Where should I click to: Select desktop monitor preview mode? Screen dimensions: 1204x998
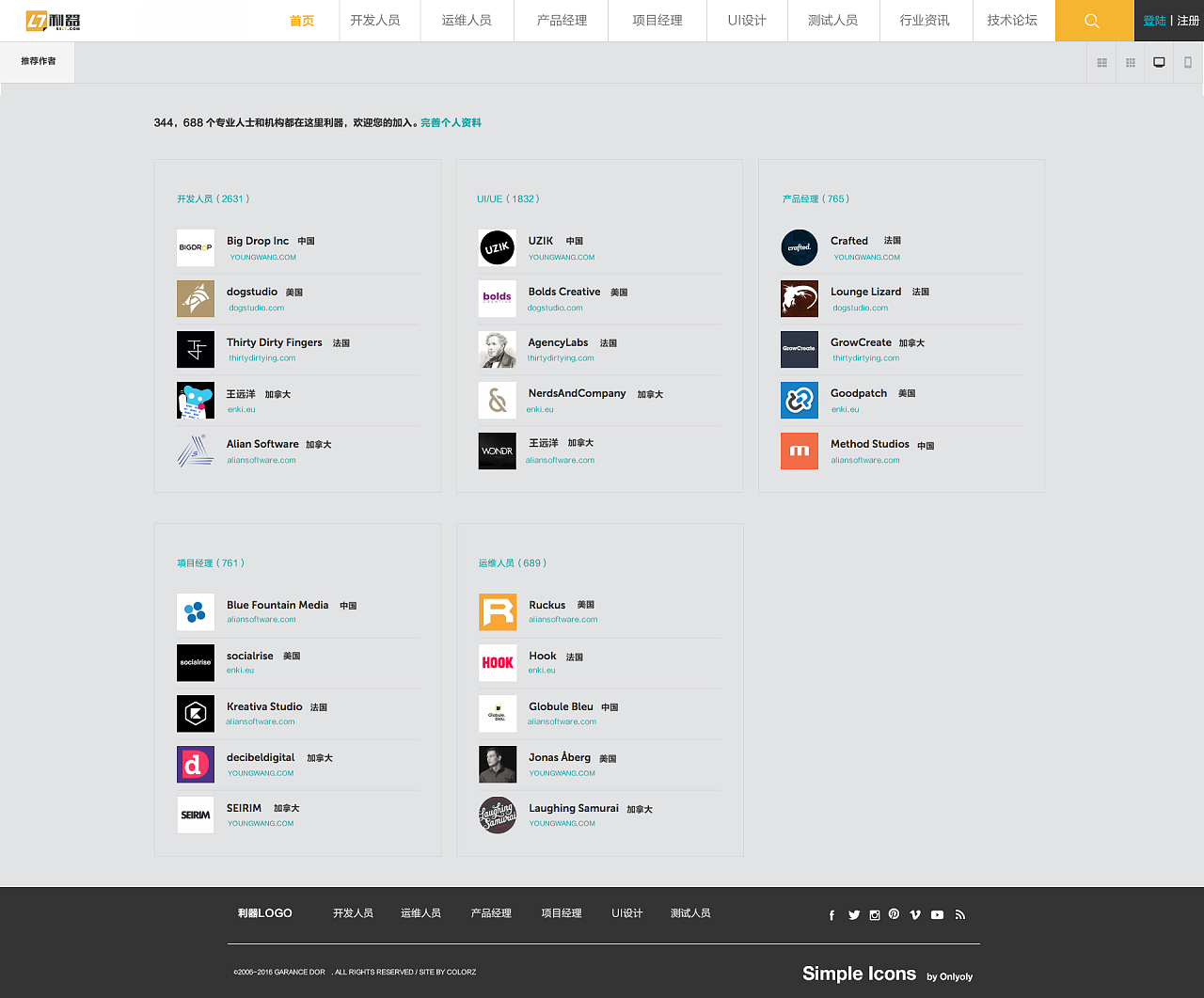(x=1159, y=63)
